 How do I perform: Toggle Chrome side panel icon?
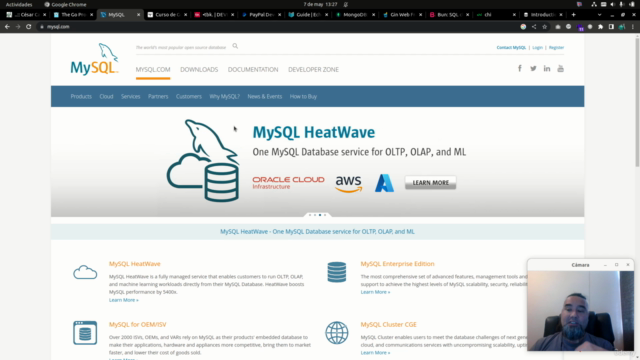[611, 27]
